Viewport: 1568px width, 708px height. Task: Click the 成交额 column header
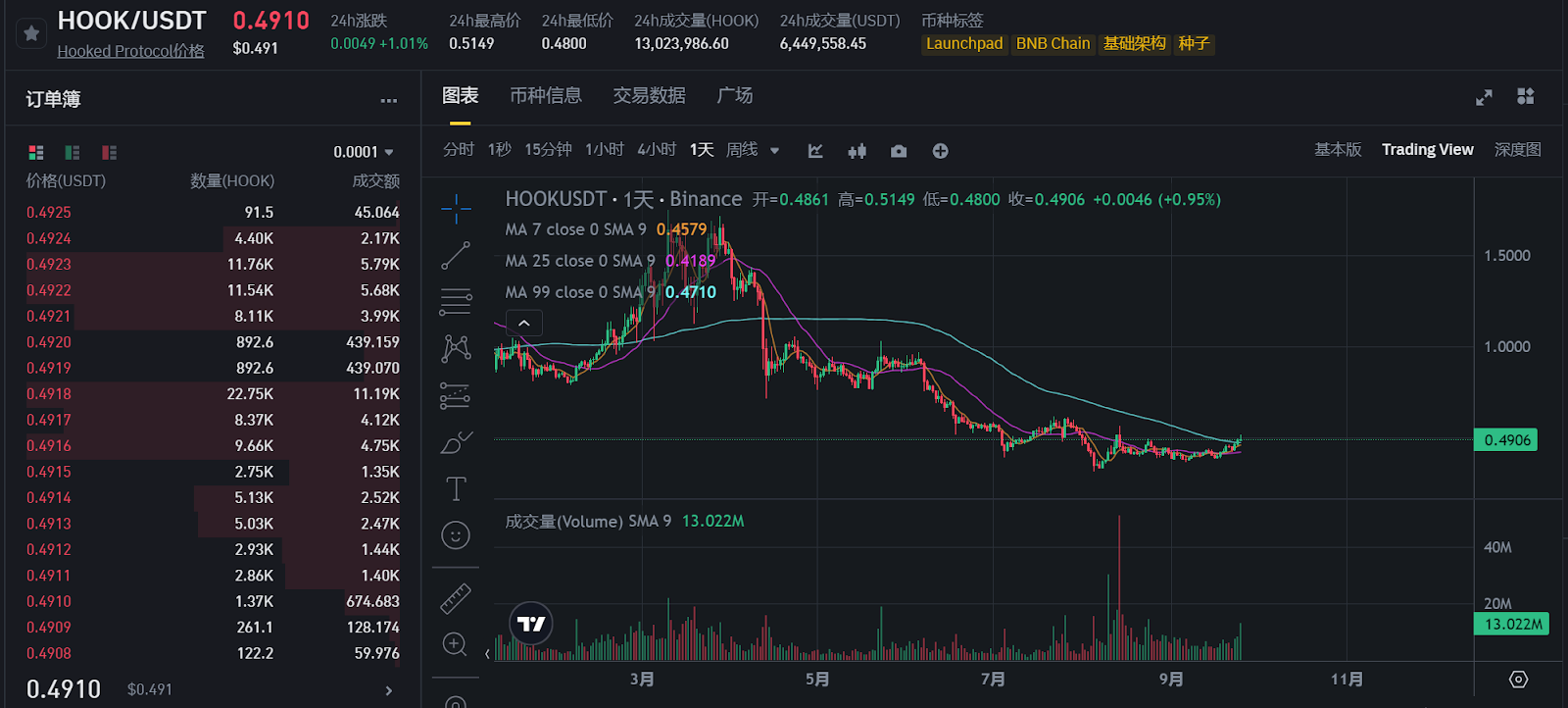pyautogui.click(x=376, y=181)
